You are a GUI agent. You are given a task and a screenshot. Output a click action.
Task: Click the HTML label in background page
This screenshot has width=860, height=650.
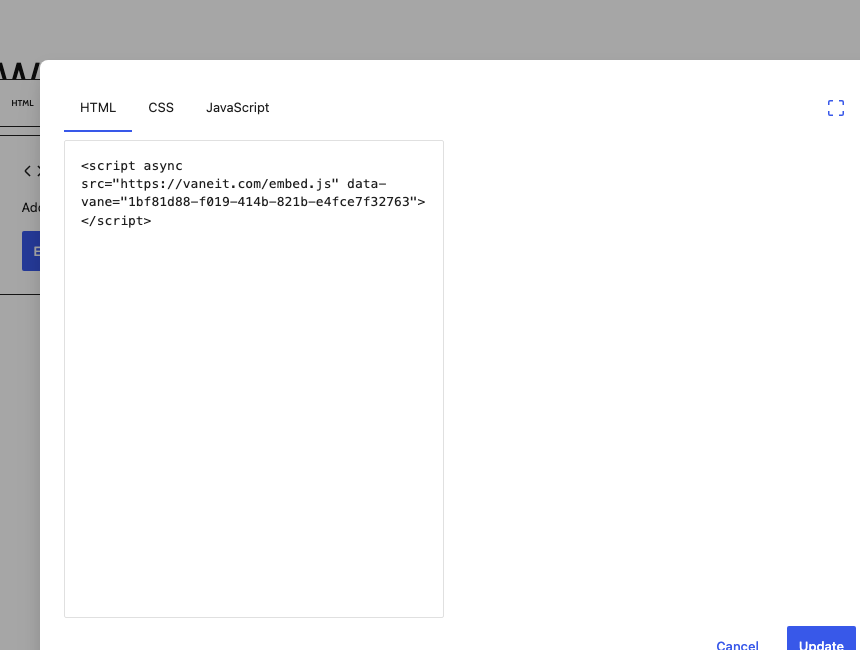click(22, 103)
